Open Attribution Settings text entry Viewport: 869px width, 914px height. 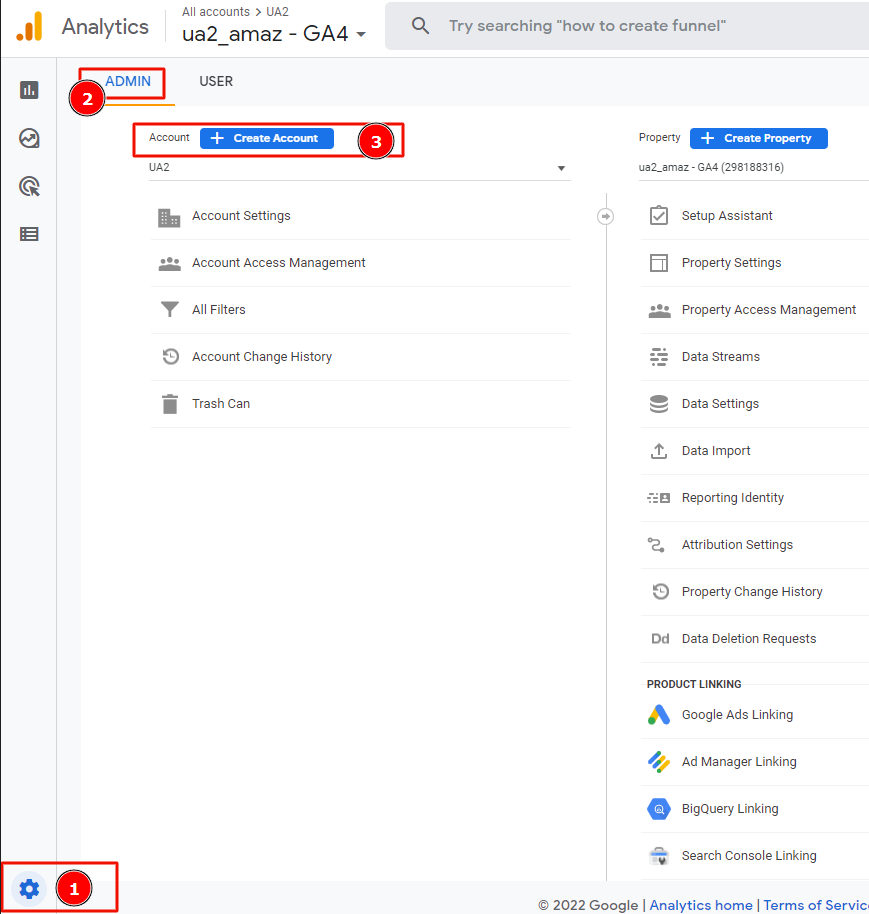point(737,545)
